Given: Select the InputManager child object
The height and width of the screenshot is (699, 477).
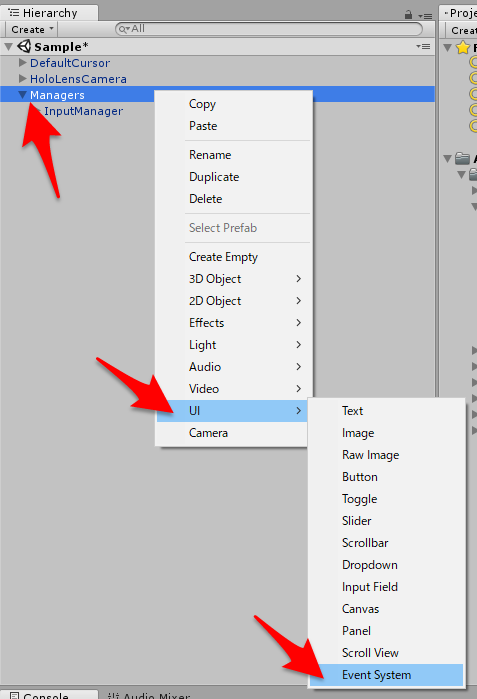Looking at the screenshot, I should point(83,111).
